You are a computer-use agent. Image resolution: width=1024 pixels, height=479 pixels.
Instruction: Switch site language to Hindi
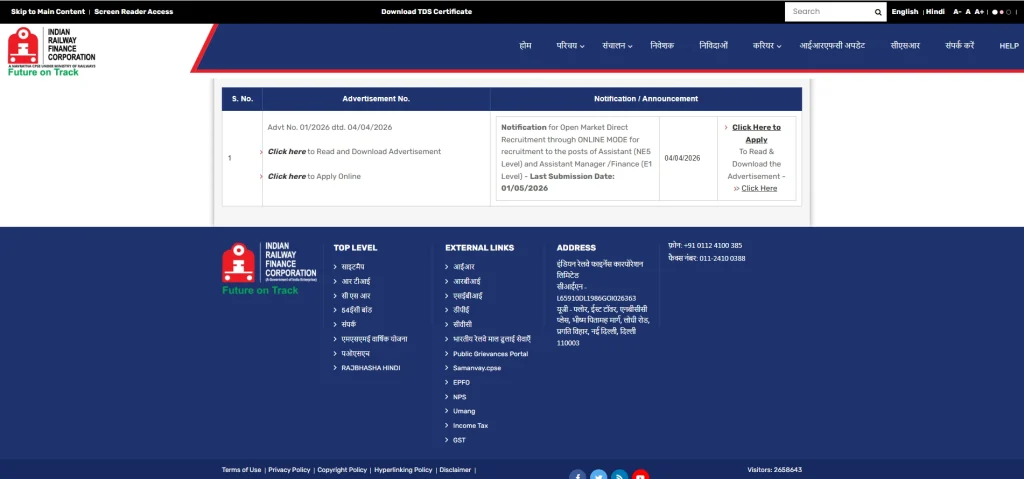click(x=935, y=12)
